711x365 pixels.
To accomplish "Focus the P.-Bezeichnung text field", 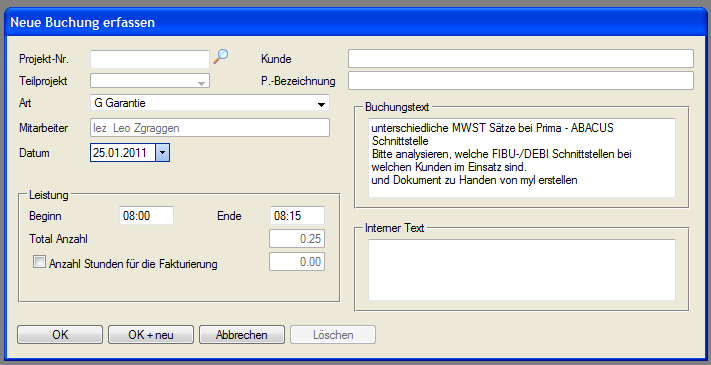I will point(521,81).
